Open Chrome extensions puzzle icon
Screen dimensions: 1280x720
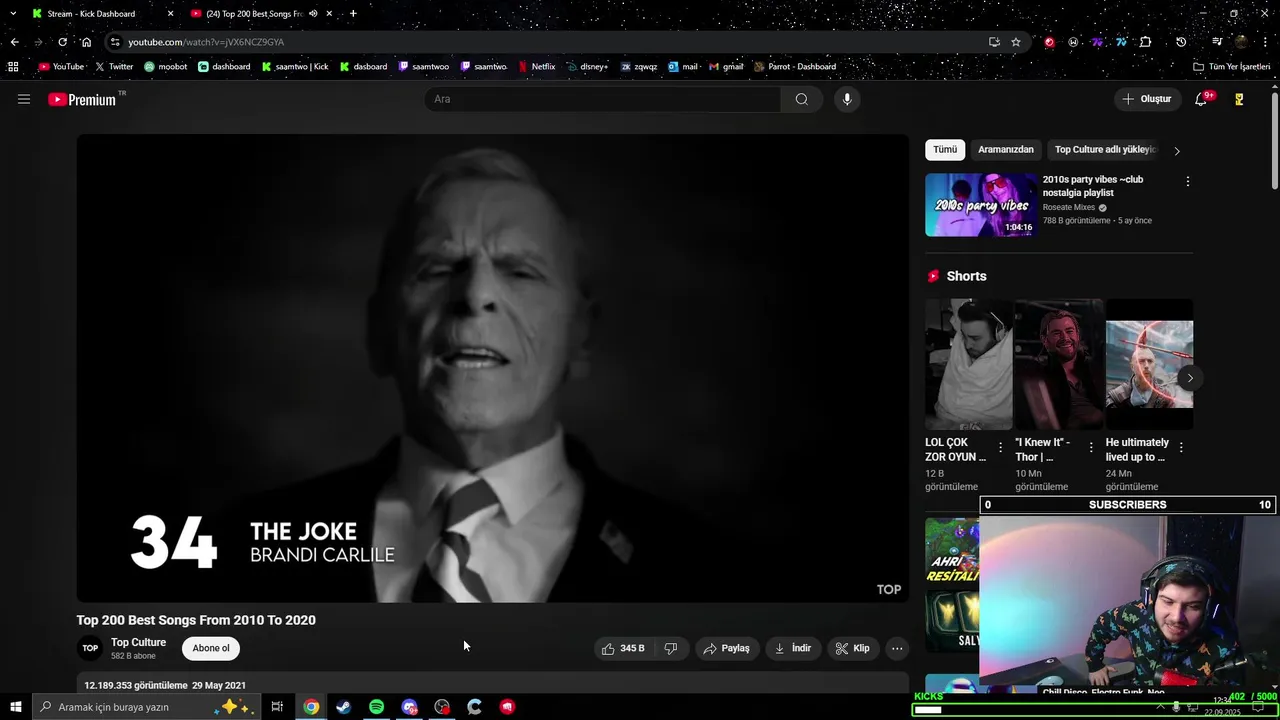click(1145, 42)
